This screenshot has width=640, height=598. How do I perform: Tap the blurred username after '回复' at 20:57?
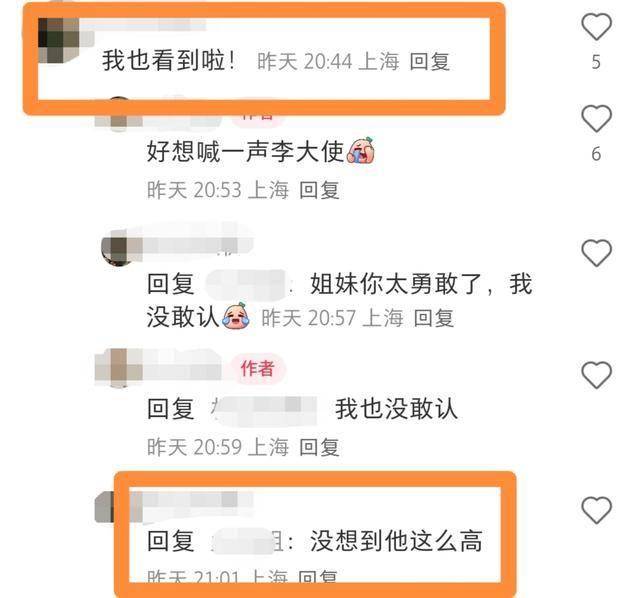(x=246, y=285)
